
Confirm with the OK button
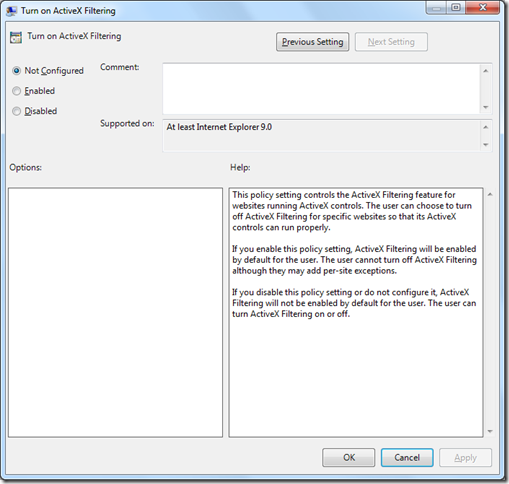pyautogui.click(x=349, y=457)
